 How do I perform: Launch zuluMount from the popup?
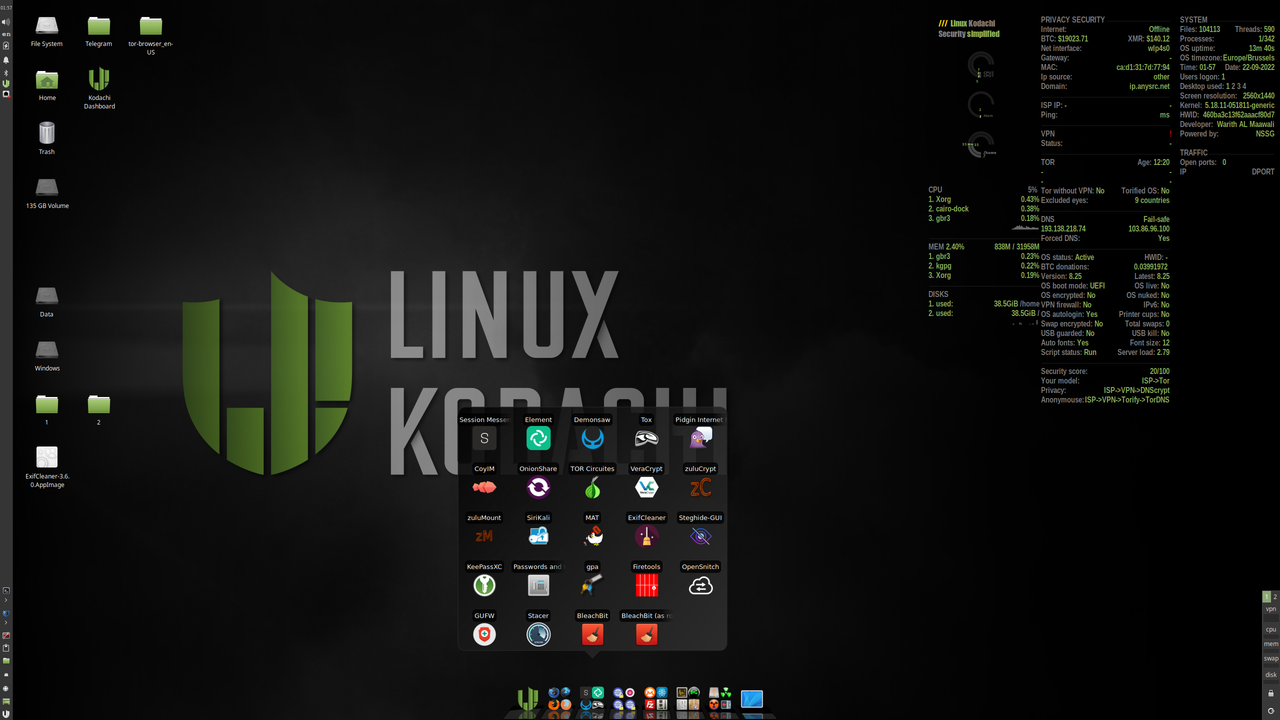484,536
